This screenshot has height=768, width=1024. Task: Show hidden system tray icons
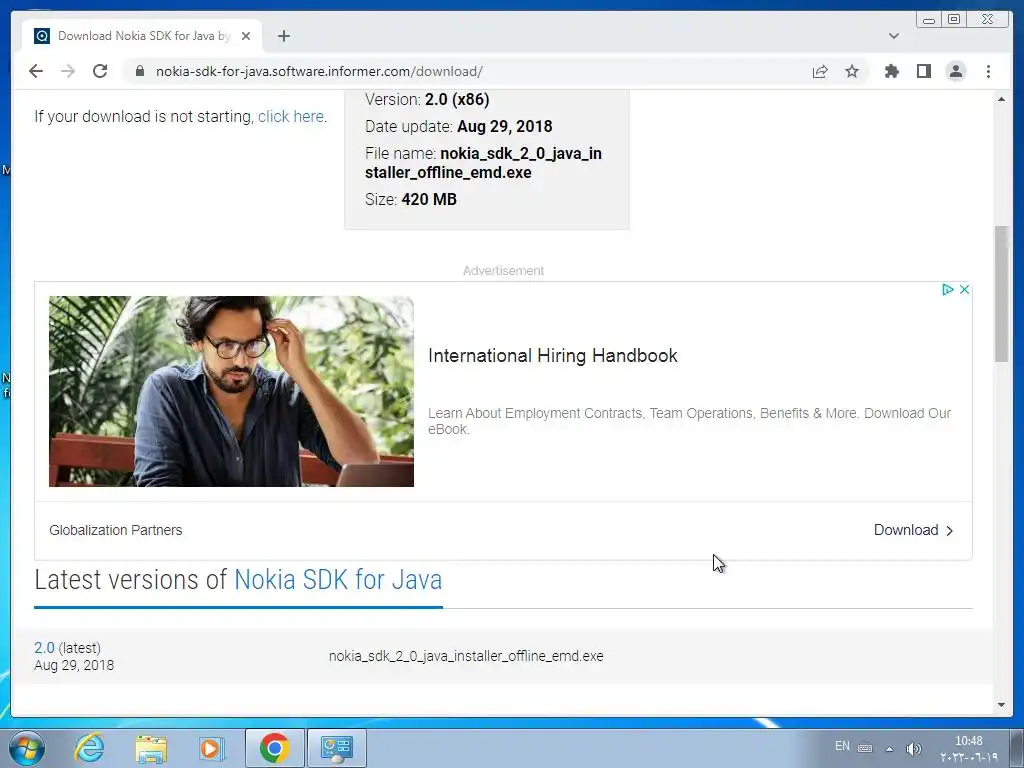click(x=889, y=749)
